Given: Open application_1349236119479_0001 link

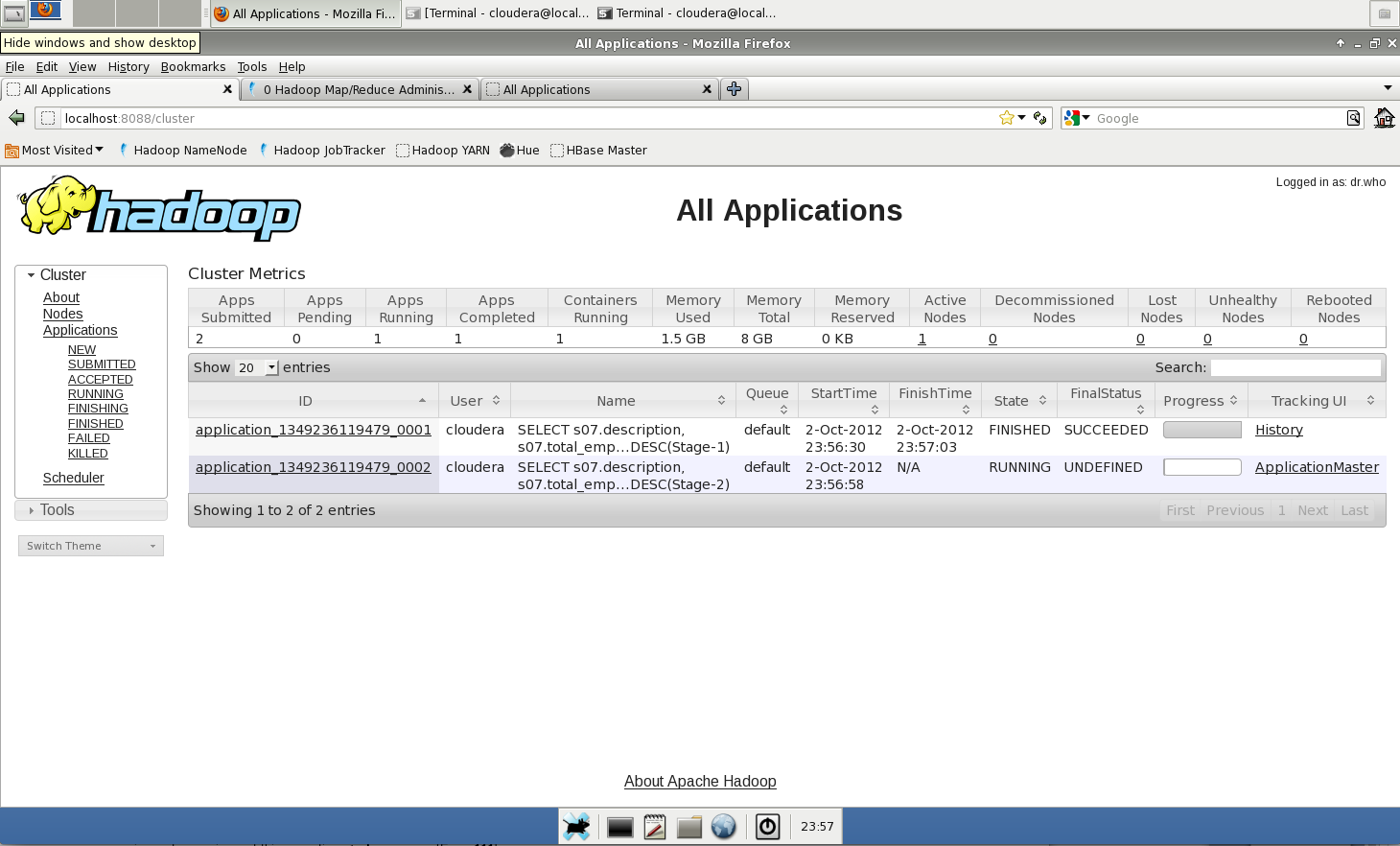Looking at the screenshot, I should pos(314,430).
